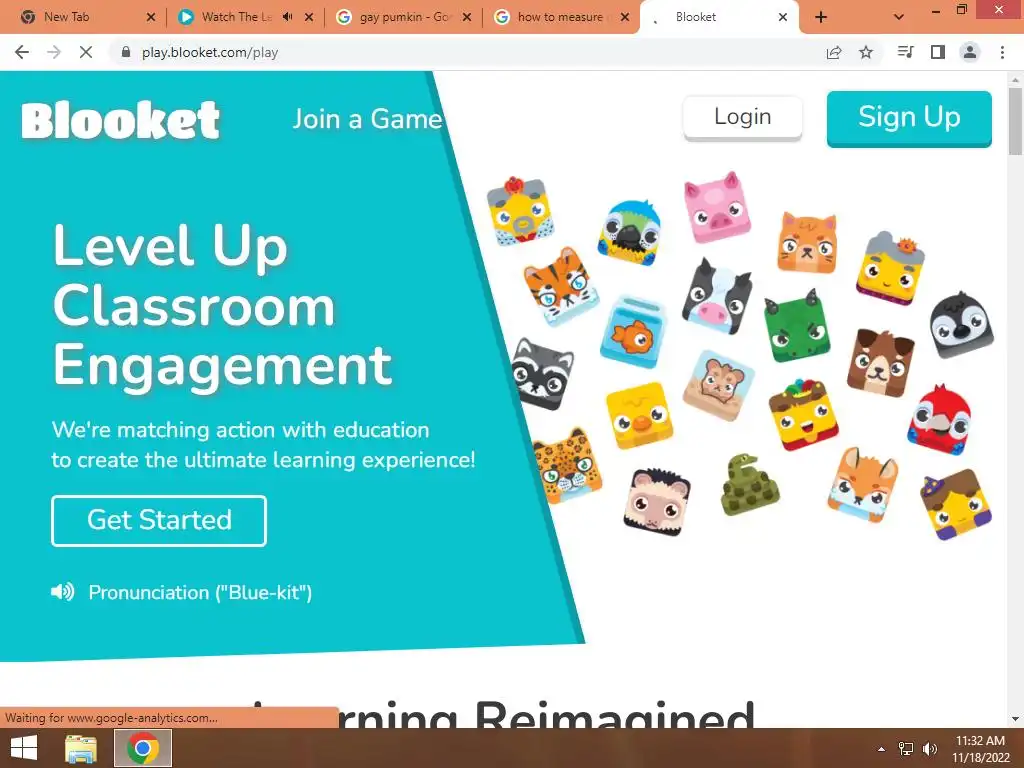Open a new browser tab
Screen dimensions: 1024x768
821,17
